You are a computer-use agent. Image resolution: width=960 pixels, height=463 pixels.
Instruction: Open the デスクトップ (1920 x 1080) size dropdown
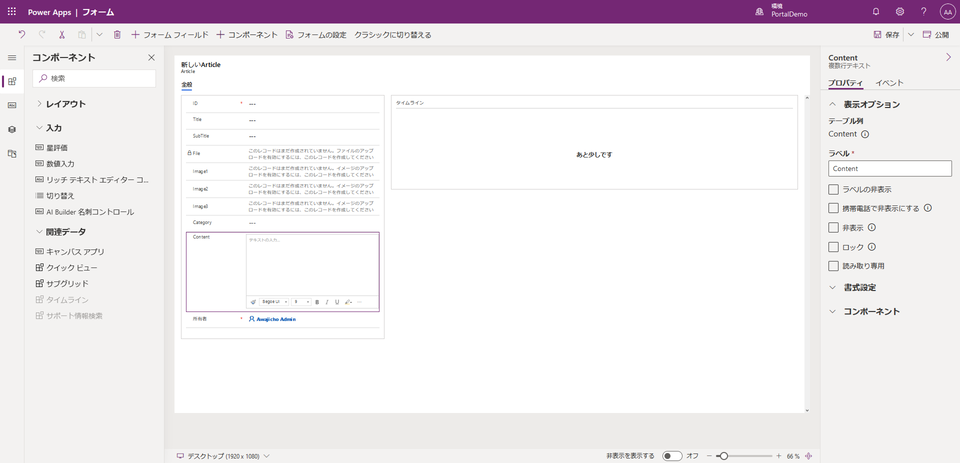click(223, 456)
